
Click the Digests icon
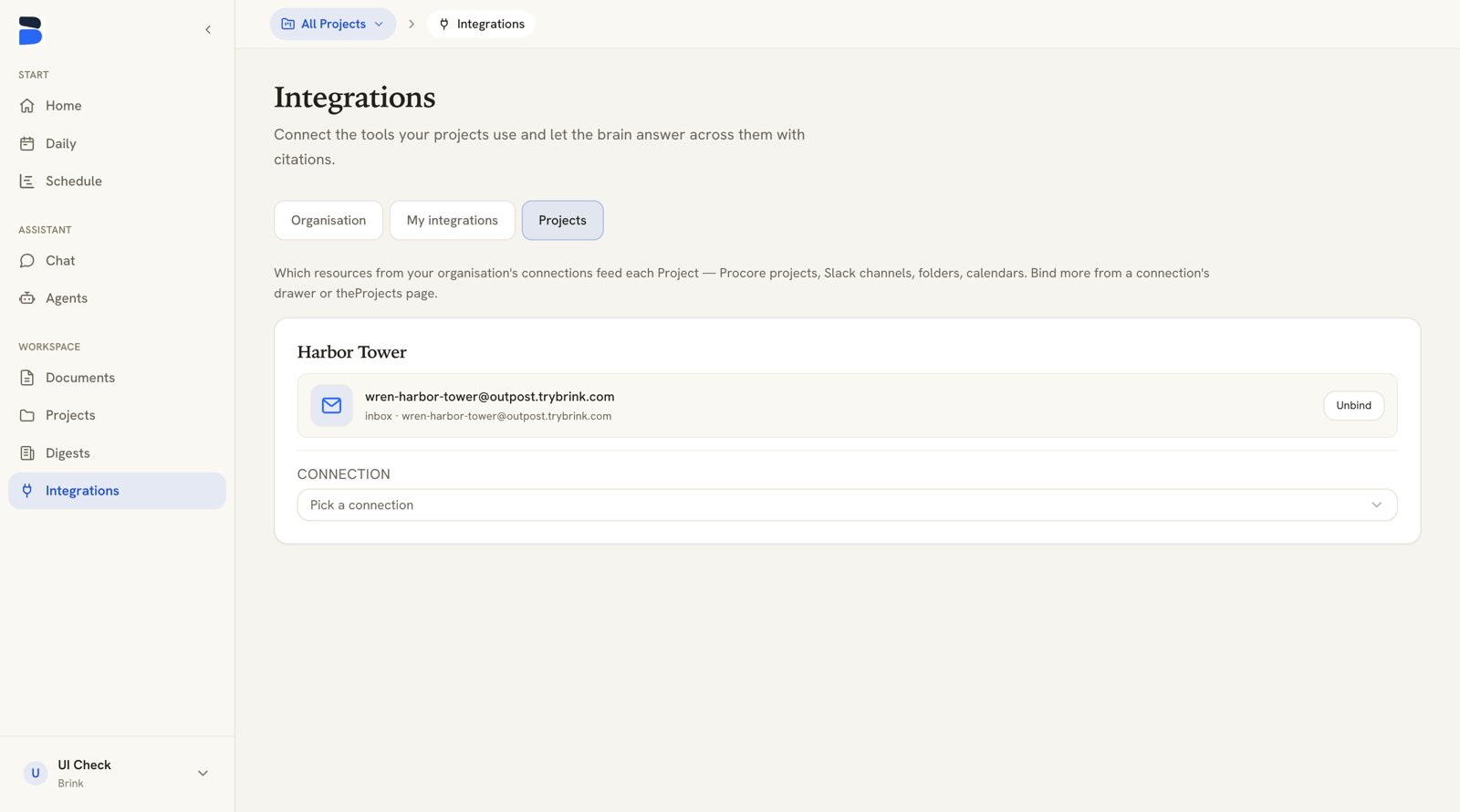27,453
